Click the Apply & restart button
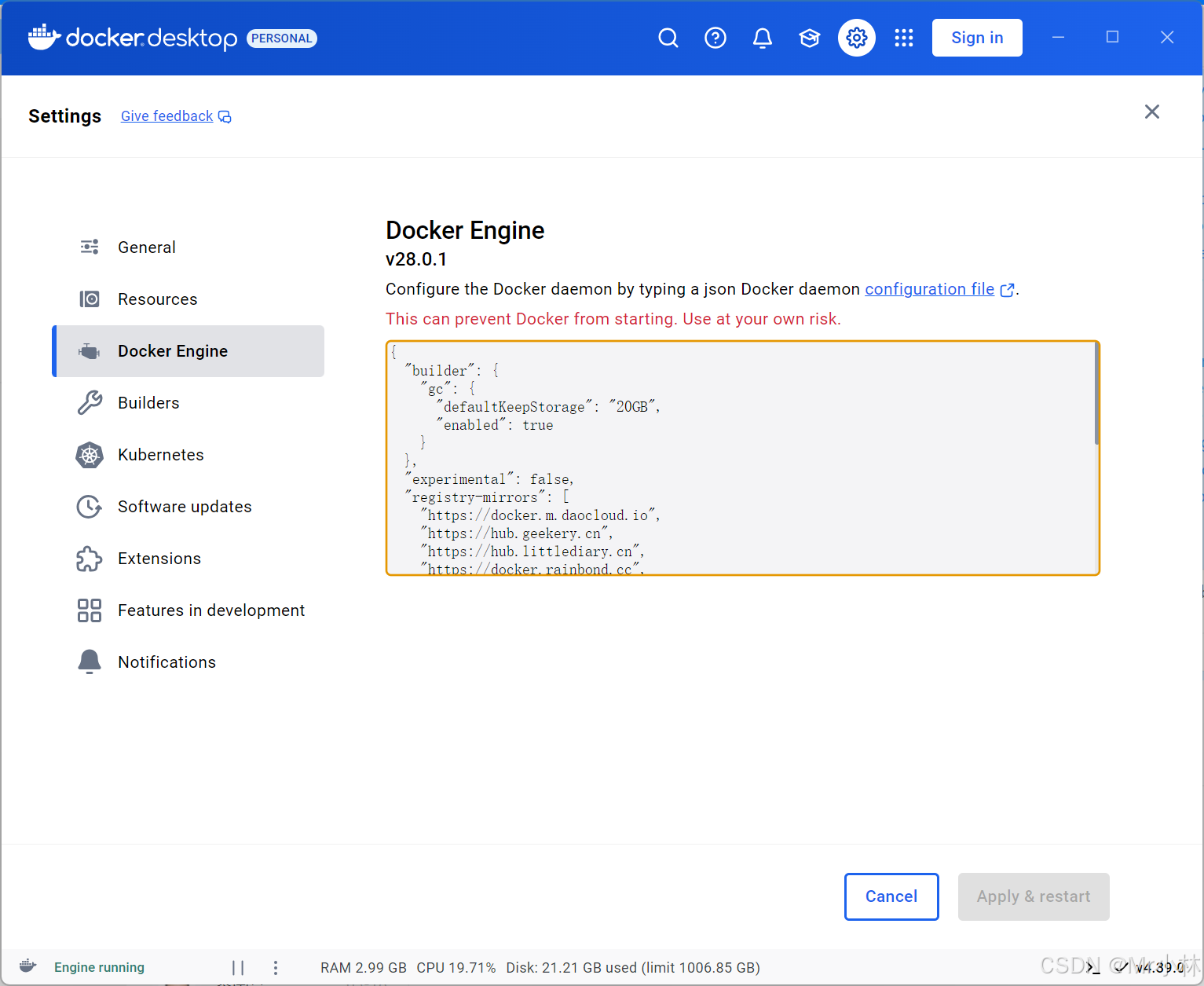This screenshot has height=986, width=1204. click(x=1034, y=896)
